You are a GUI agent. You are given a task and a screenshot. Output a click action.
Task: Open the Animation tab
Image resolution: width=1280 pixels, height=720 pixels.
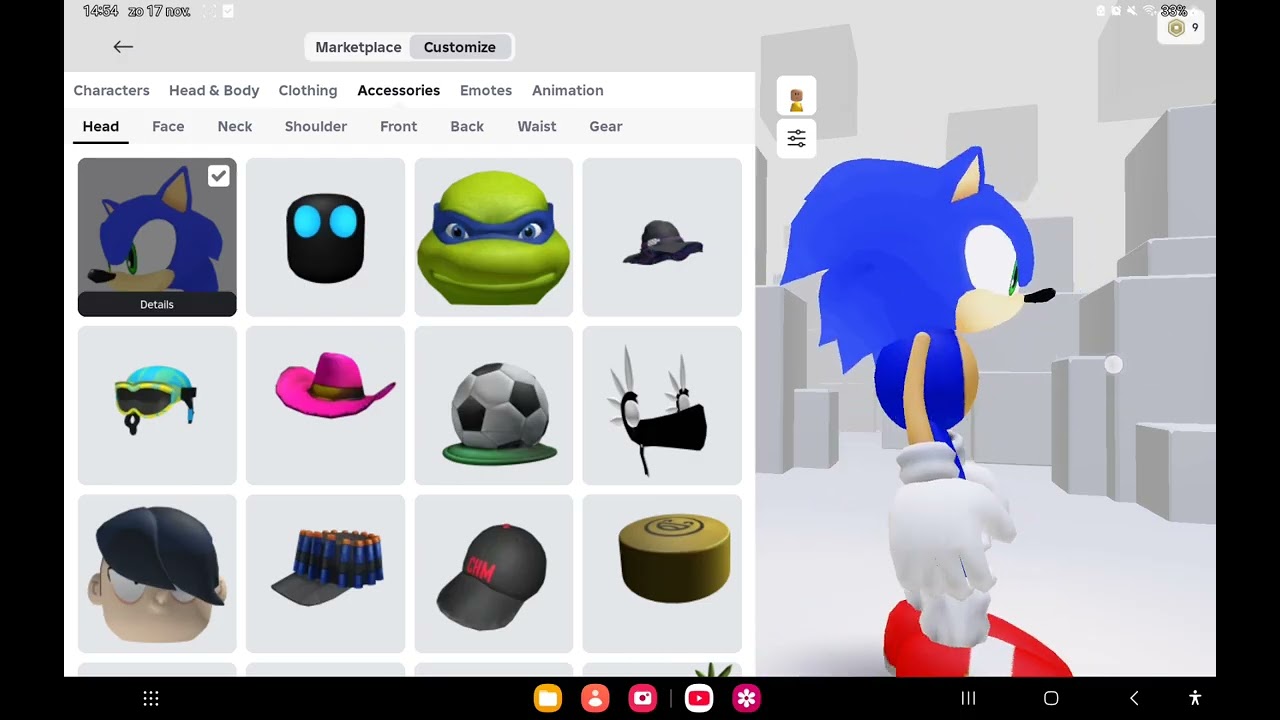[x=568, y=90]
